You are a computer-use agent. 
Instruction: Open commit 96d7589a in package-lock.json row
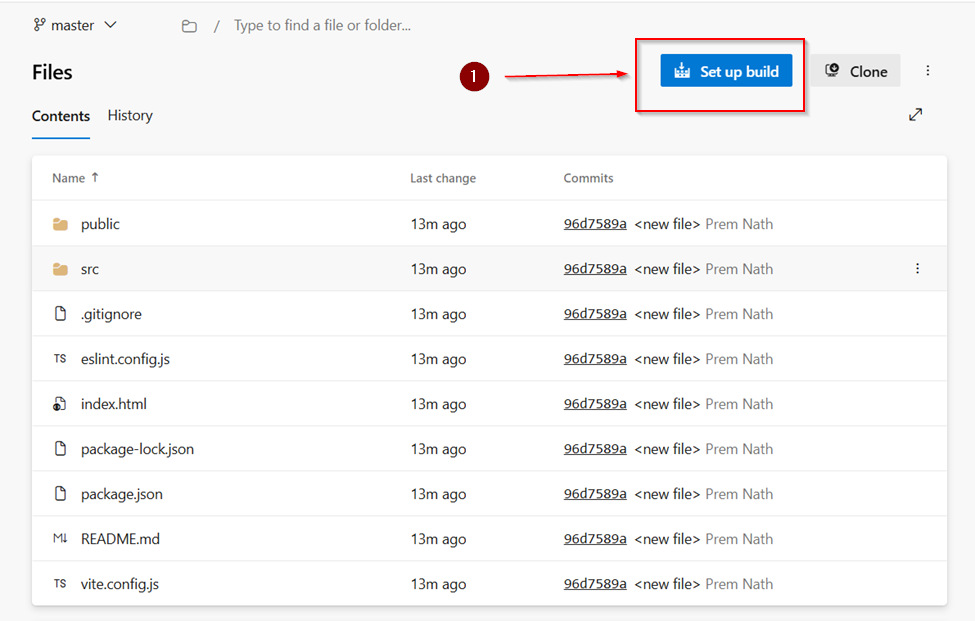click(x=595, y=449)
